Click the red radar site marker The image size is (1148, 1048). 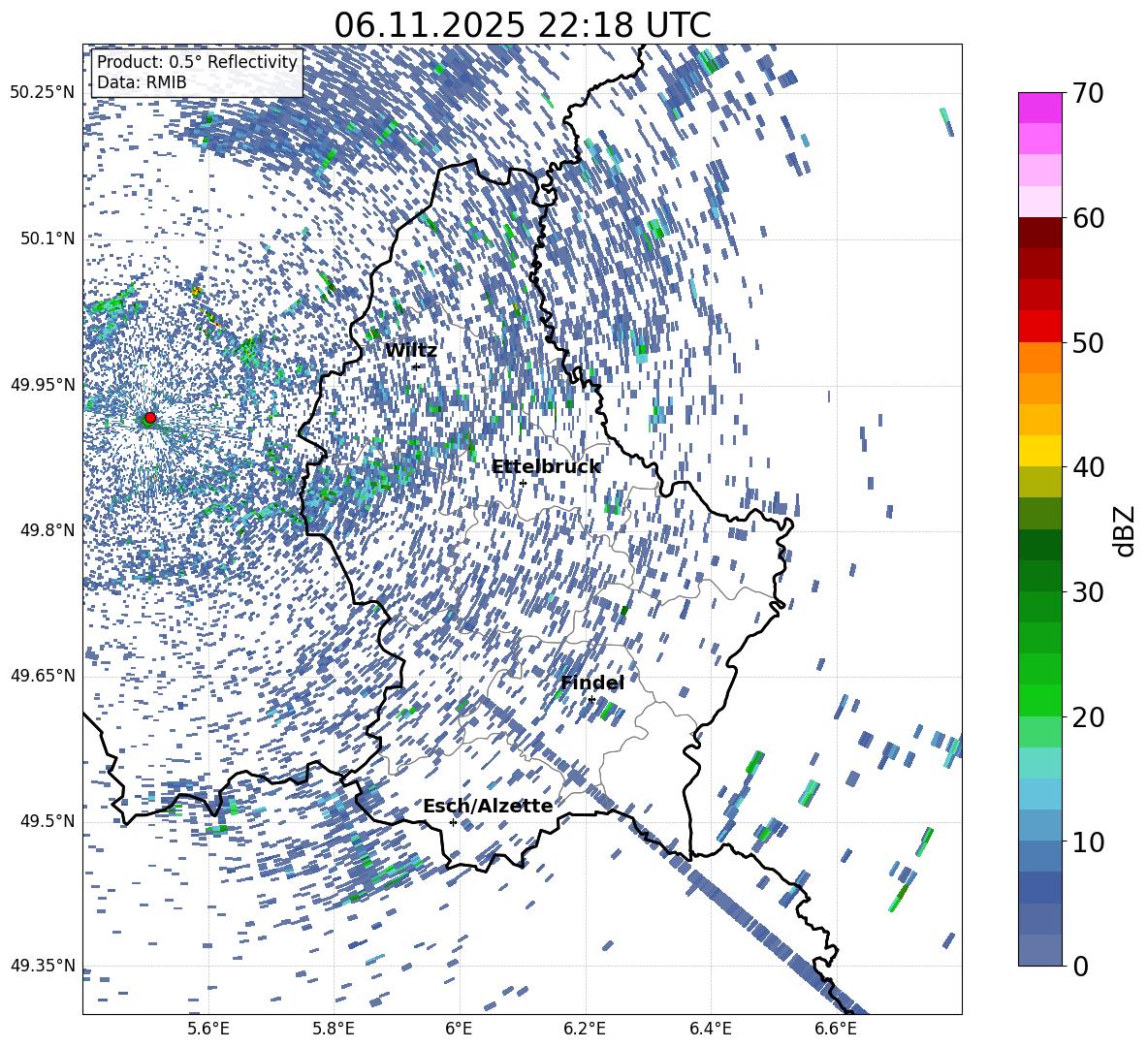(x=150, y=417)
